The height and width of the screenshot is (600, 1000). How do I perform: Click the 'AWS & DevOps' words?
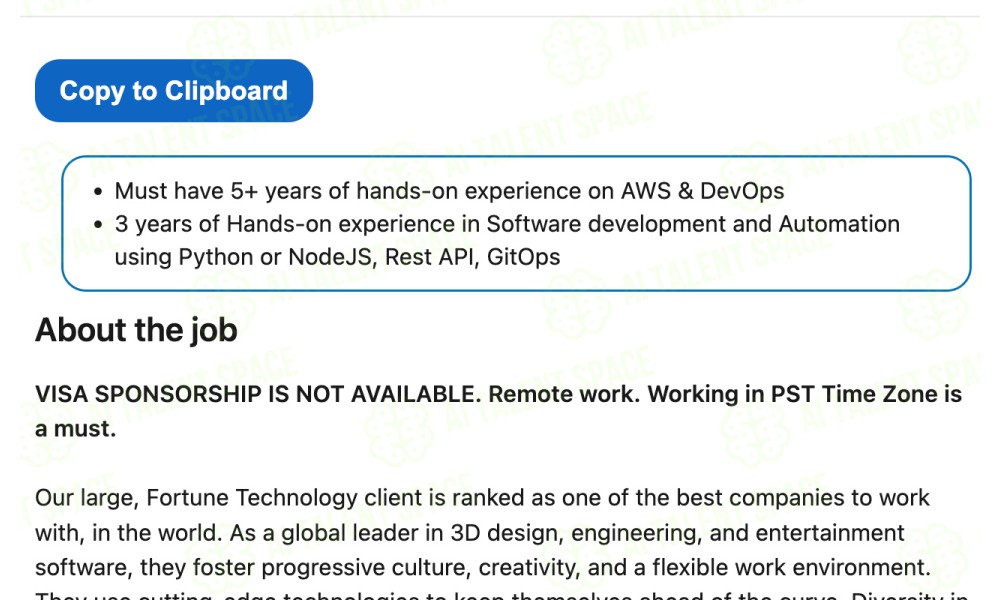703,191
